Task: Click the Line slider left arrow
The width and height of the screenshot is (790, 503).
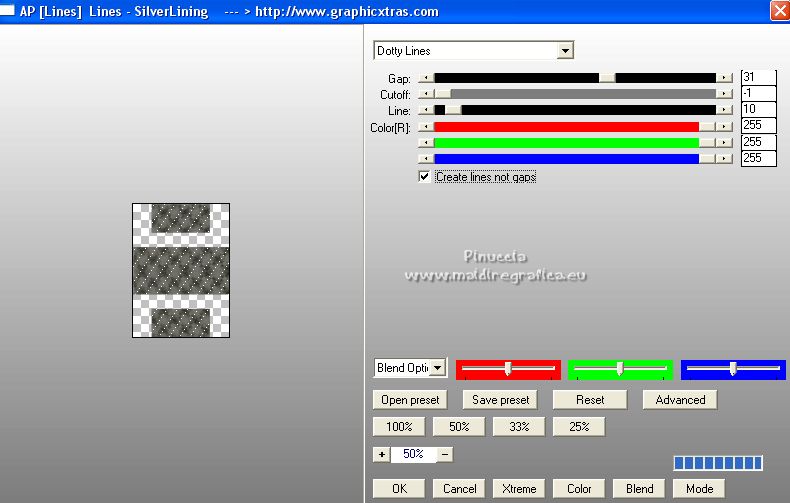Action: 426,110
